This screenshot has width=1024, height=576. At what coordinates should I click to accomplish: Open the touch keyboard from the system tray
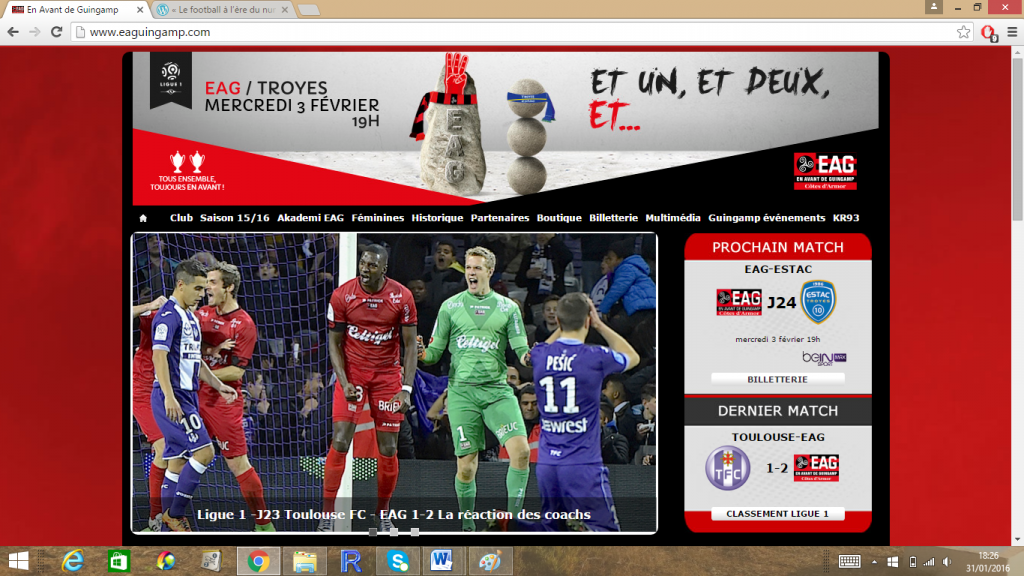click(x=849, y=562)
